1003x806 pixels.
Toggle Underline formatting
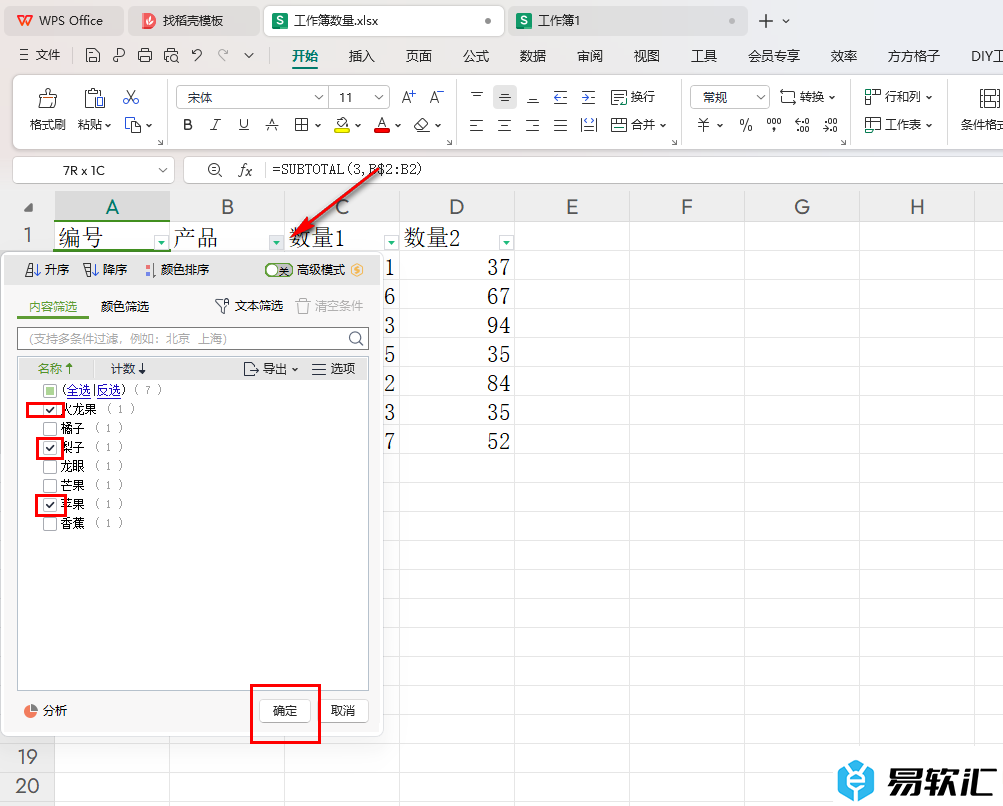(x=244, y=125)
